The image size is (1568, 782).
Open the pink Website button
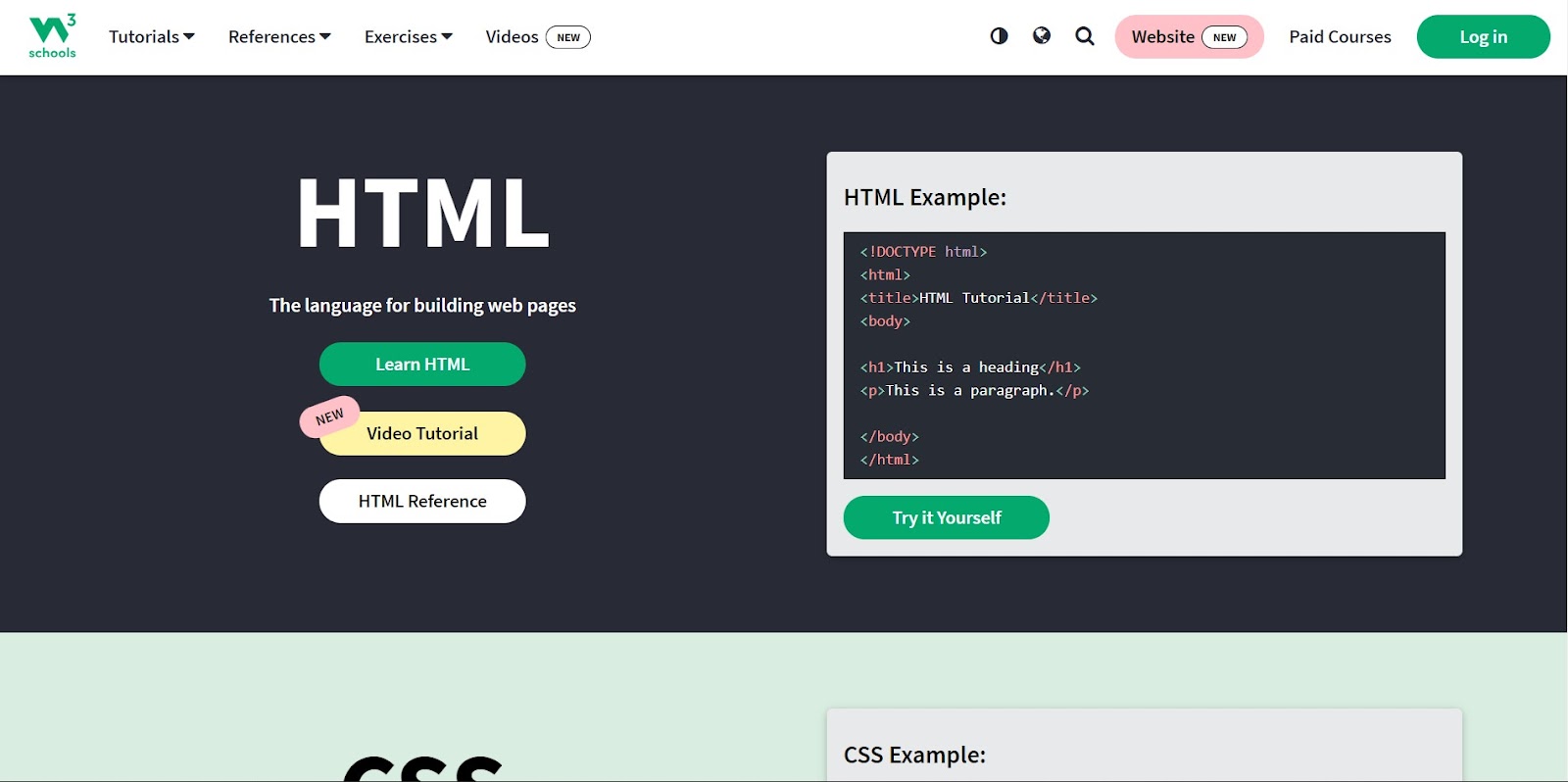click(1189, 36)
